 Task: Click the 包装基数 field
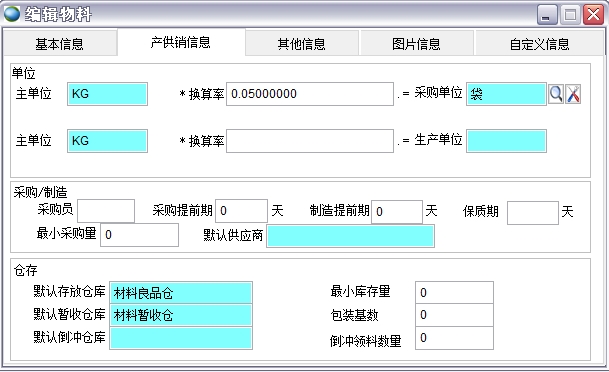coord(454,315)
